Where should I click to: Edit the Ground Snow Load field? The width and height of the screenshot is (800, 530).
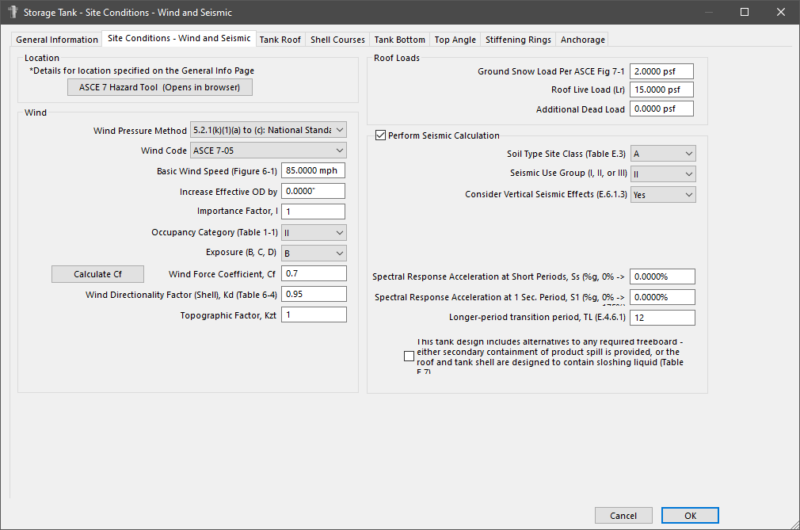pyautogui.click(x=661, y=72)
